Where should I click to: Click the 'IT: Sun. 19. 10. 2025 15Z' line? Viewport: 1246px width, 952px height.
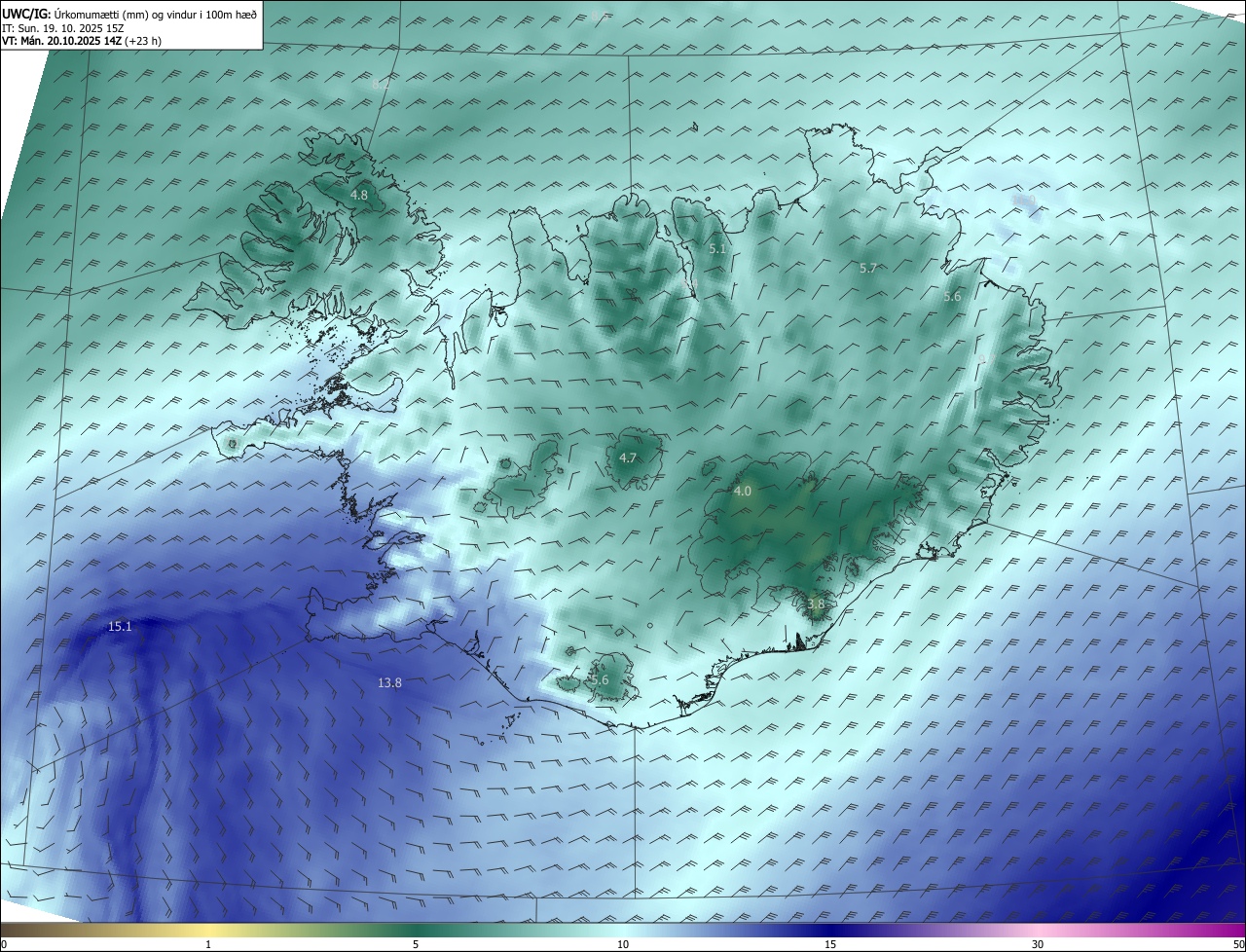[61, 28]
